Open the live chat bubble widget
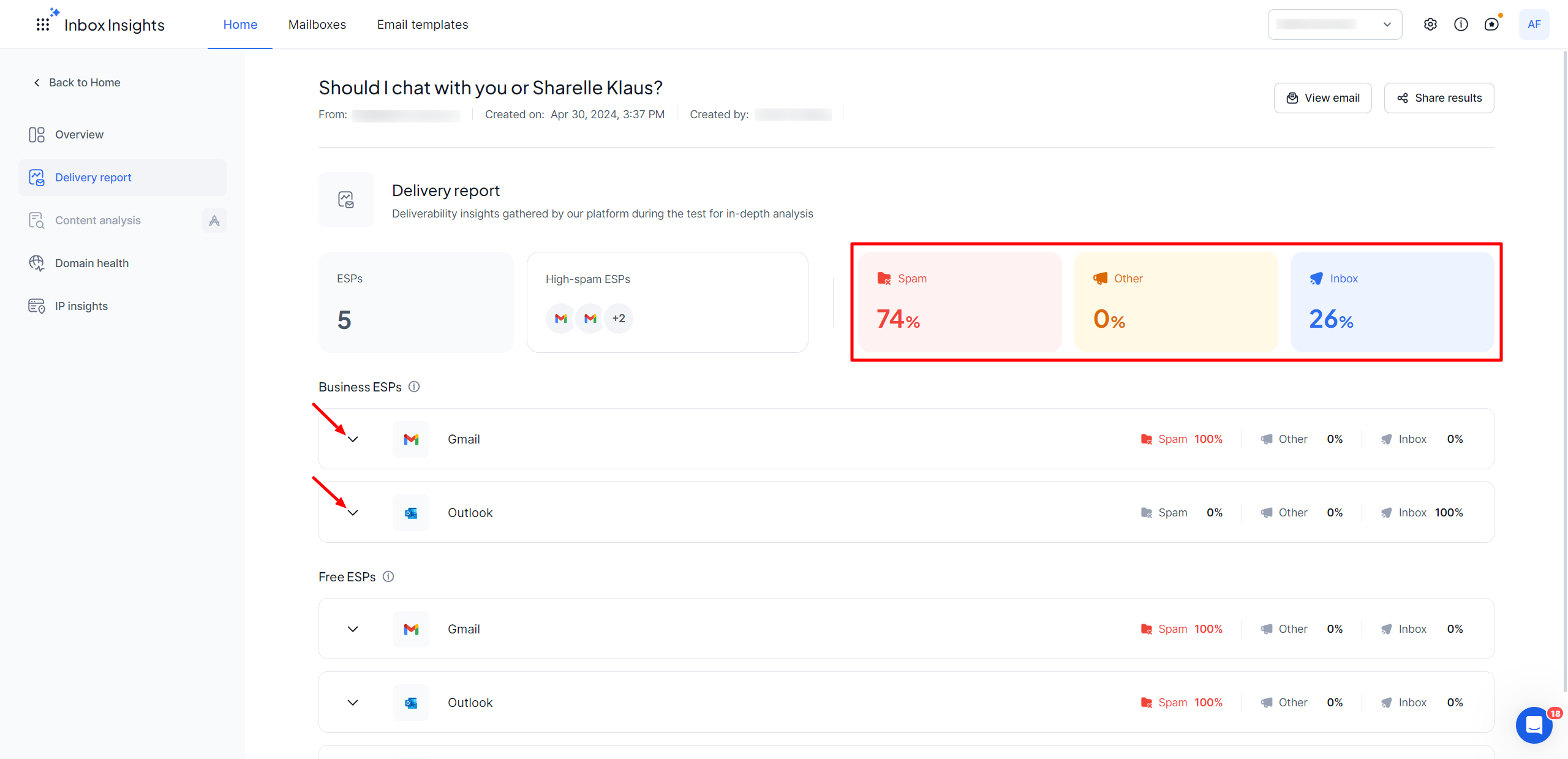Screen dimensions: 1568x759 pos(1534,725)
